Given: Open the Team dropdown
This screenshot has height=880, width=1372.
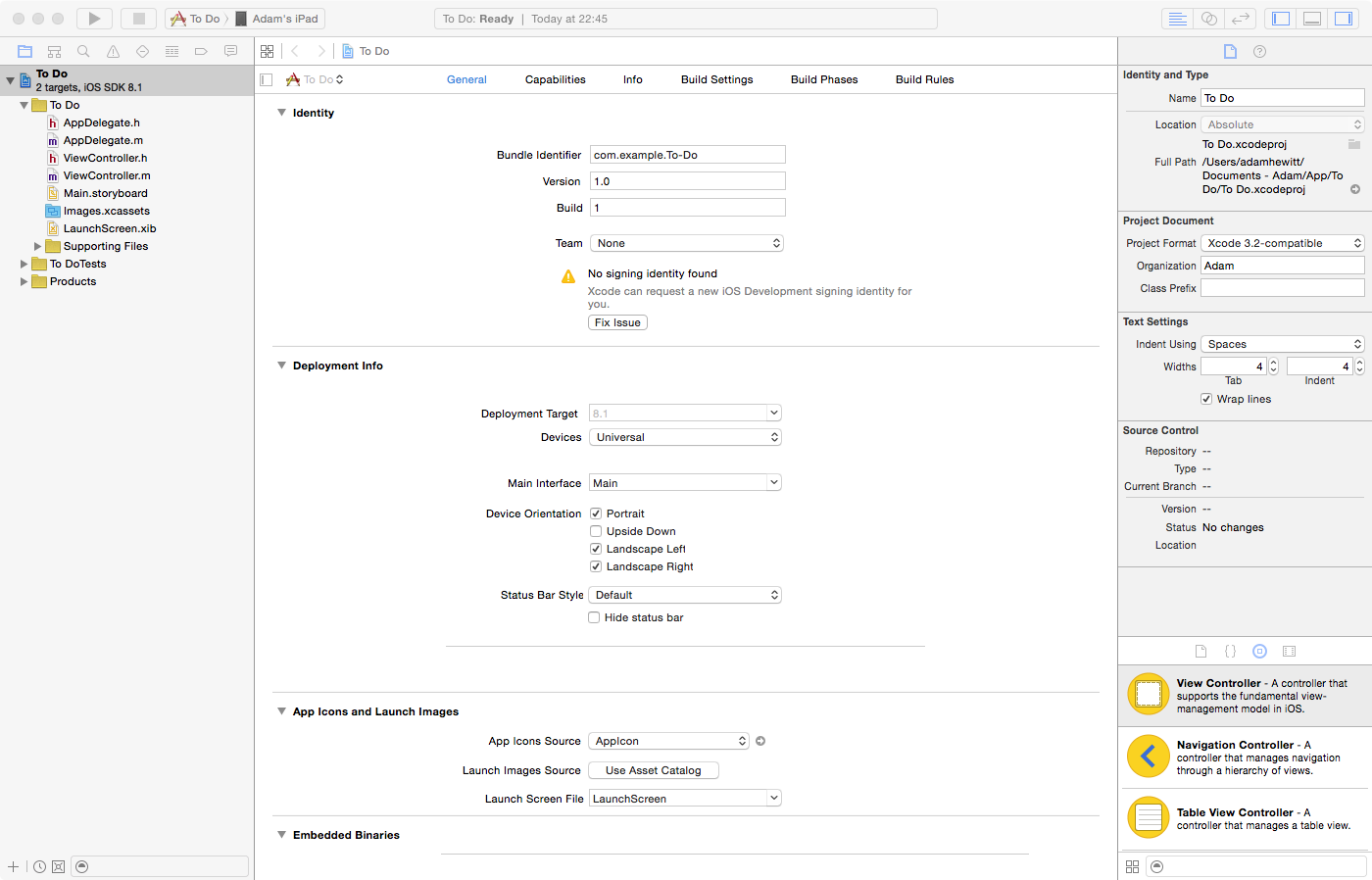Looking at the screenshot, I should (686, 243).
